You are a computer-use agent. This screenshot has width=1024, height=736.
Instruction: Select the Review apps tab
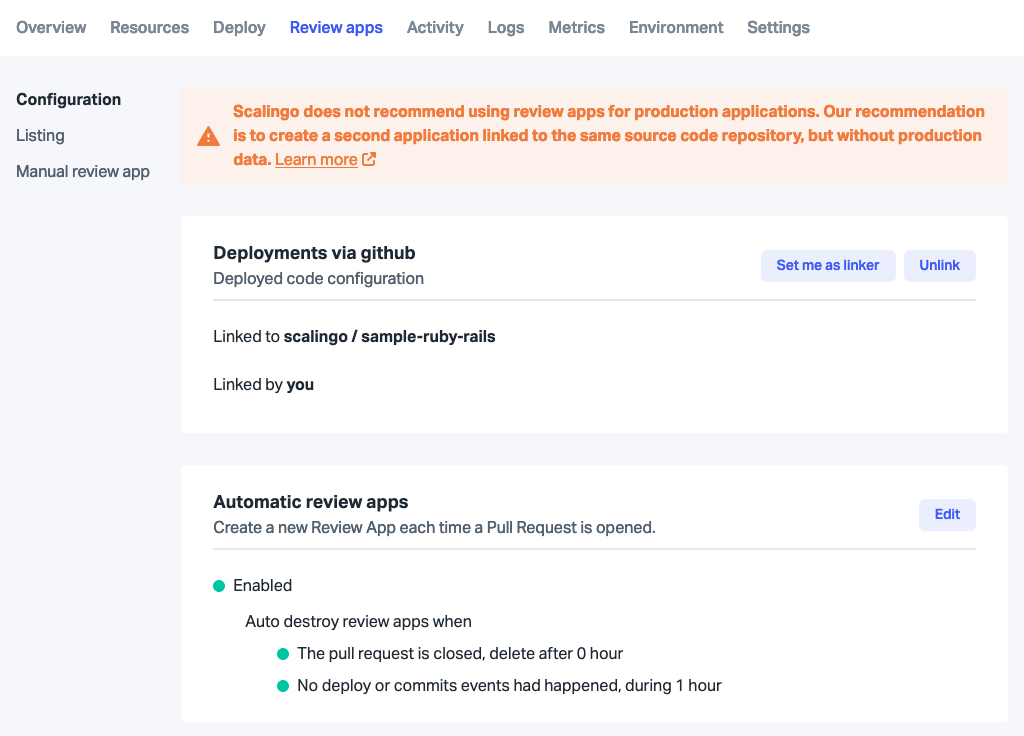pyautogui.click(x=336, y=27)
